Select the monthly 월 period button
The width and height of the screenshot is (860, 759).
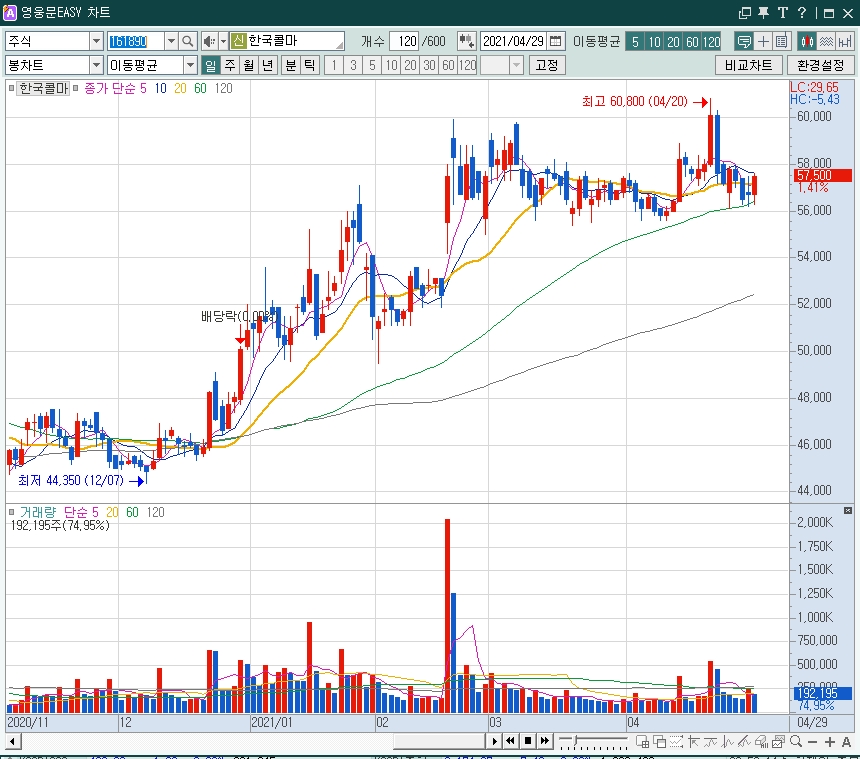tap(249, 65)
